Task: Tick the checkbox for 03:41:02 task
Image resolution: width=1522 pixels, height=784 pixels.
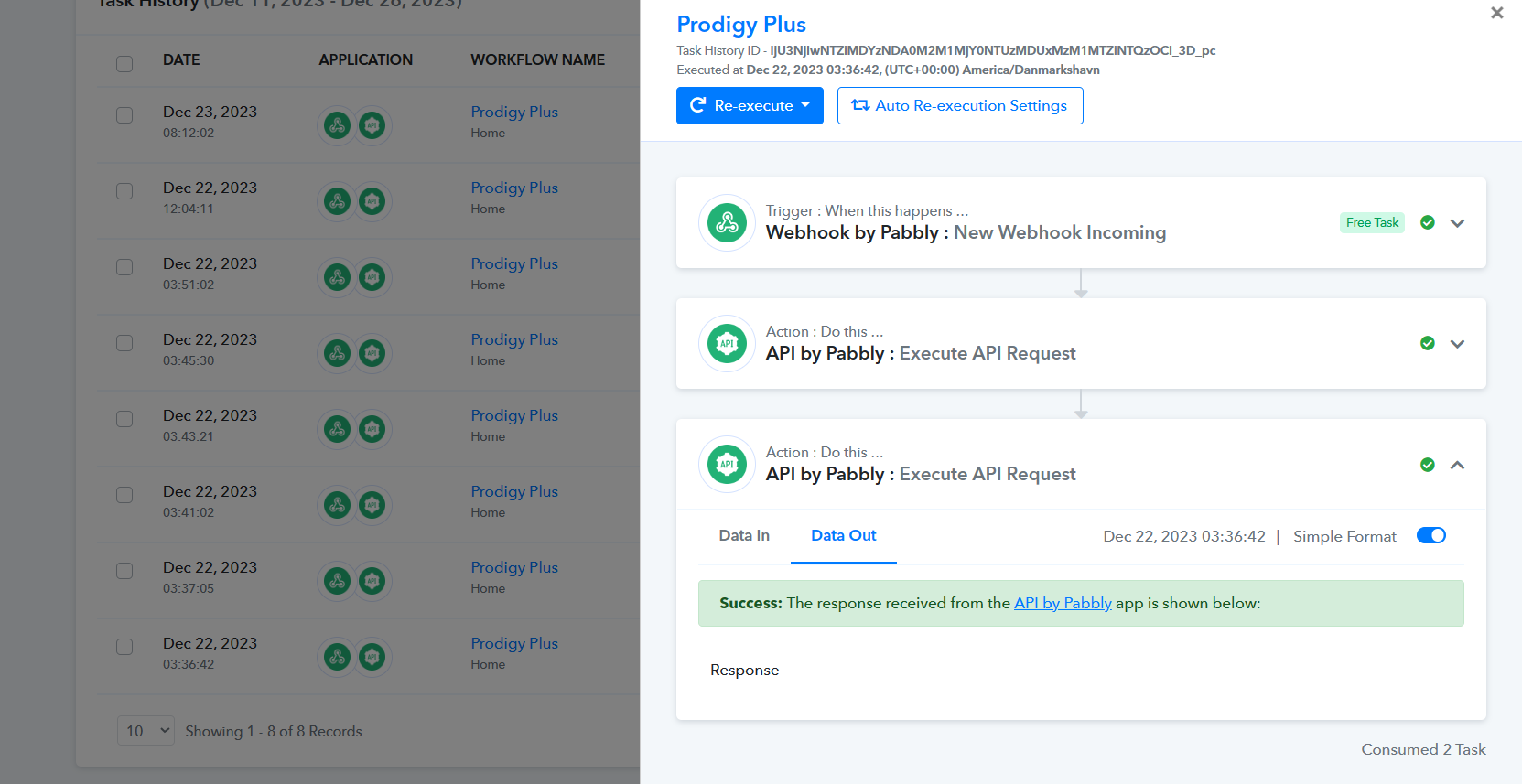Action: (124, 495)
